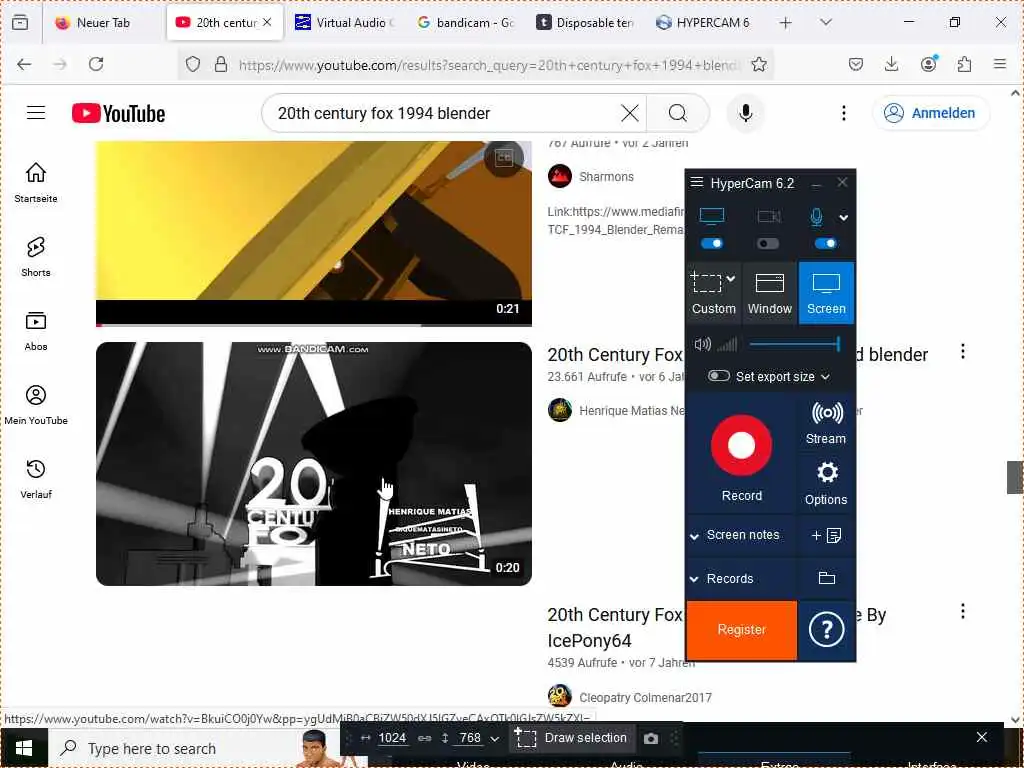The image size is (1024, 768).
Task: List all Firefox tabs chevron
Action: (825, 22)
